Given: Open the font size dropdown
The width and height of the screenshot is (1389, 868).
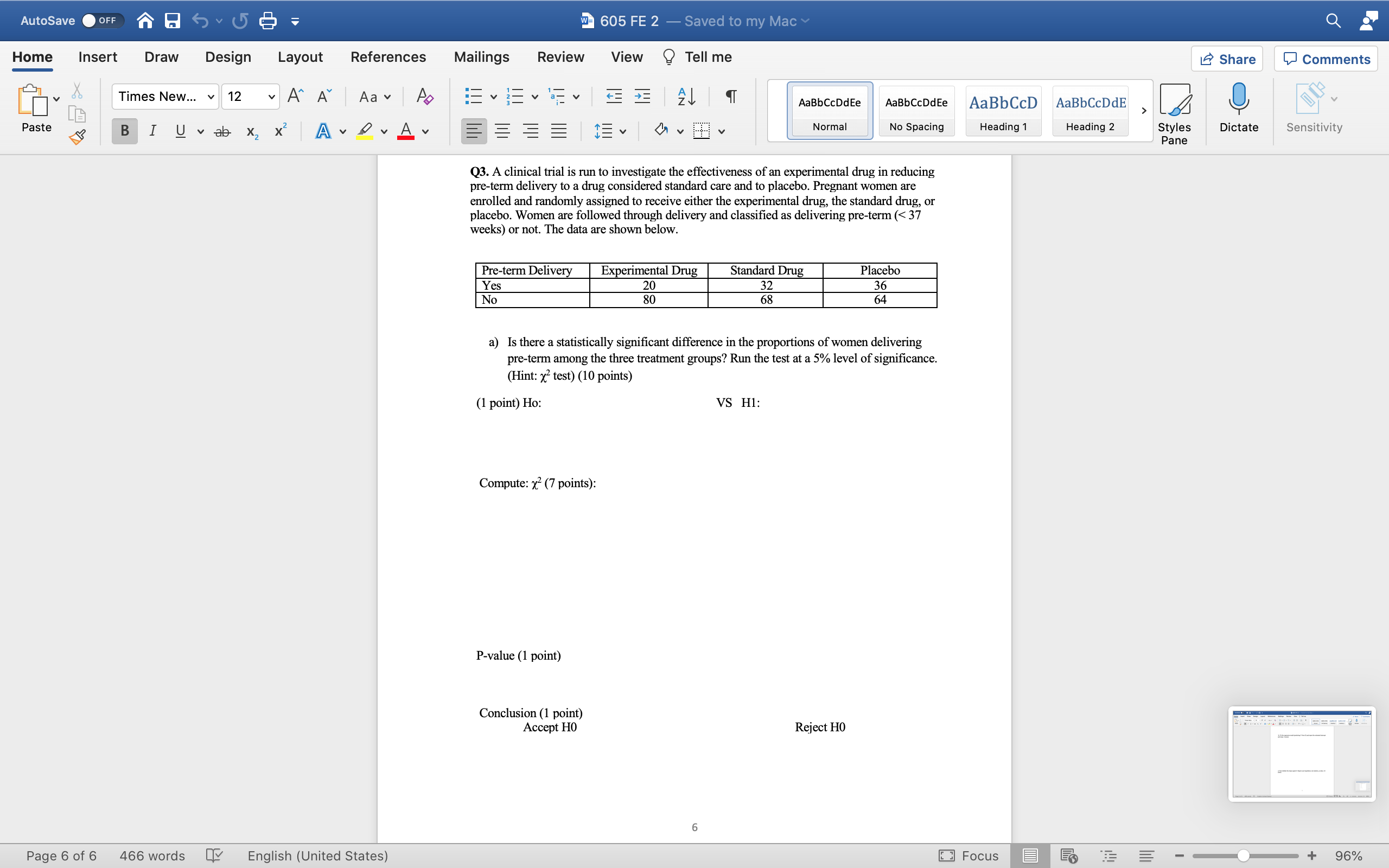Looking at the screenshot, I should tap(272, 97).
